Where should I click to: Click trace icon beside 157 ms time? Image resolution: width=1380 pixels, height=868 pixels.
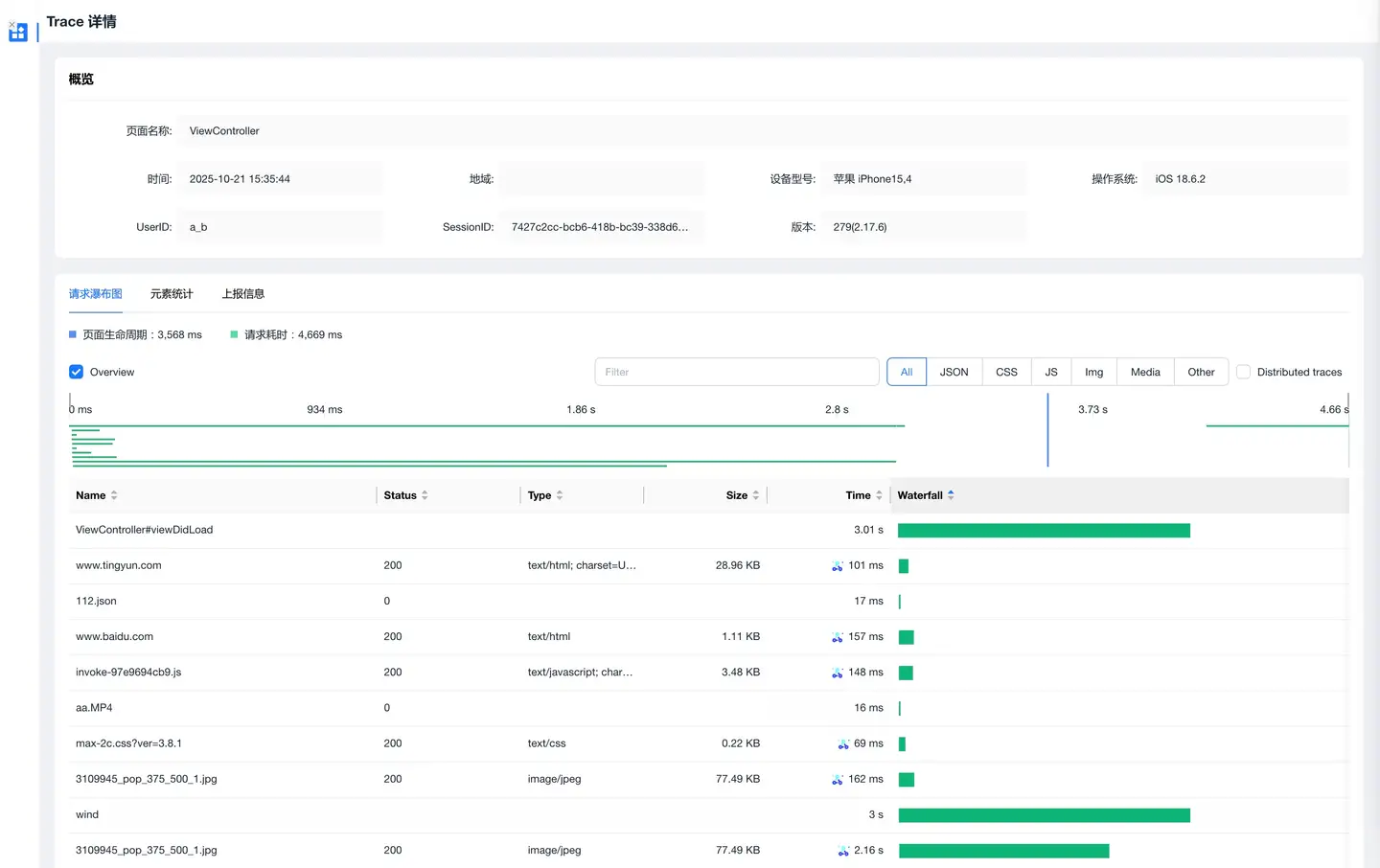837,637
